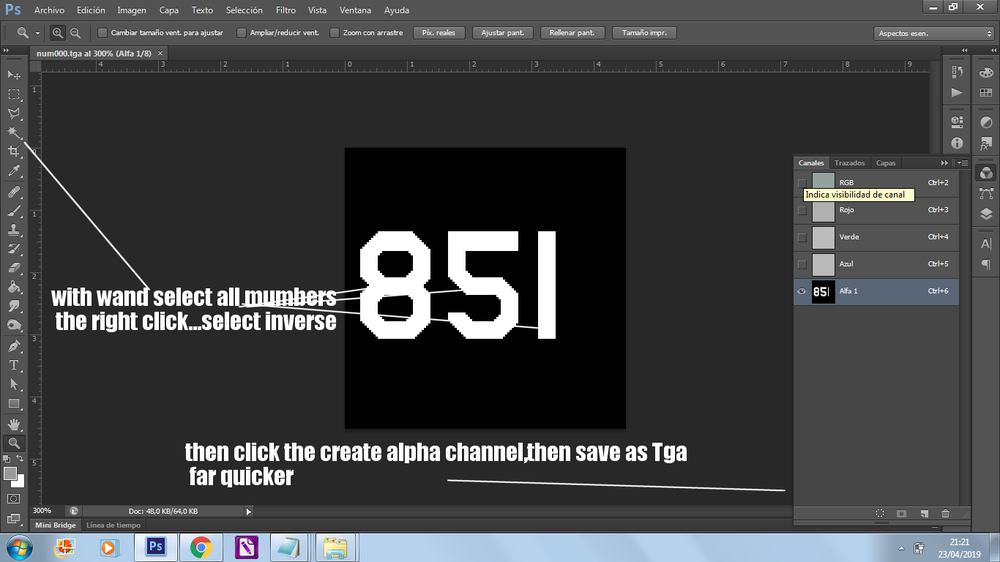The image size is (1000, 562).
Task: Open the tool preset picker dropdown
Action: [37, 33]
